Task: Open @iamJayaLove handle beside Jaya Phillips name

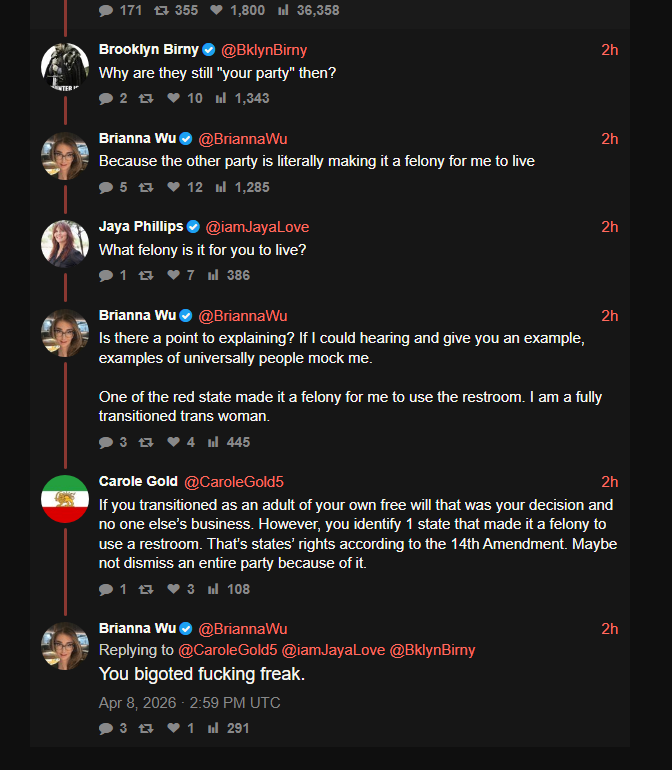Action: (257, 226)
